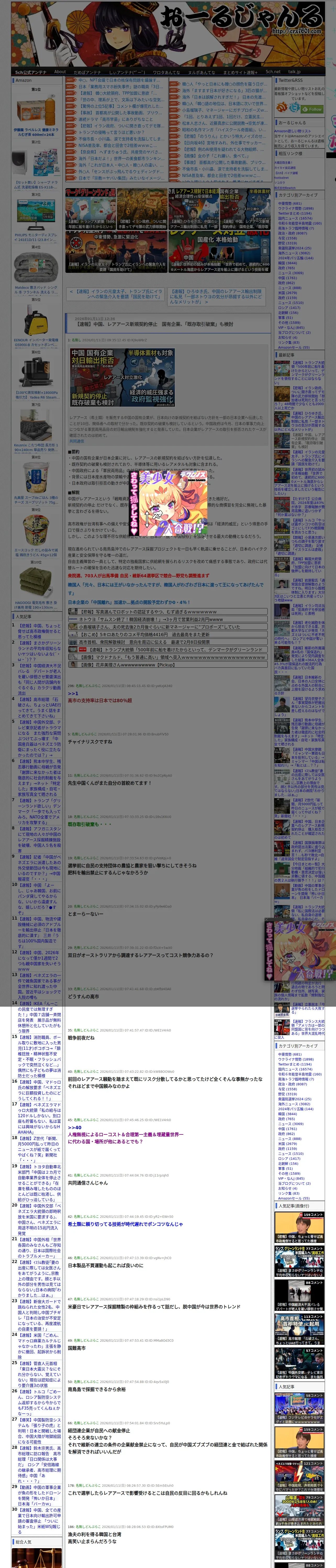Open the ワロタあんてな nav tab
Screen dimensions: 336x1568
coord(166,72)
